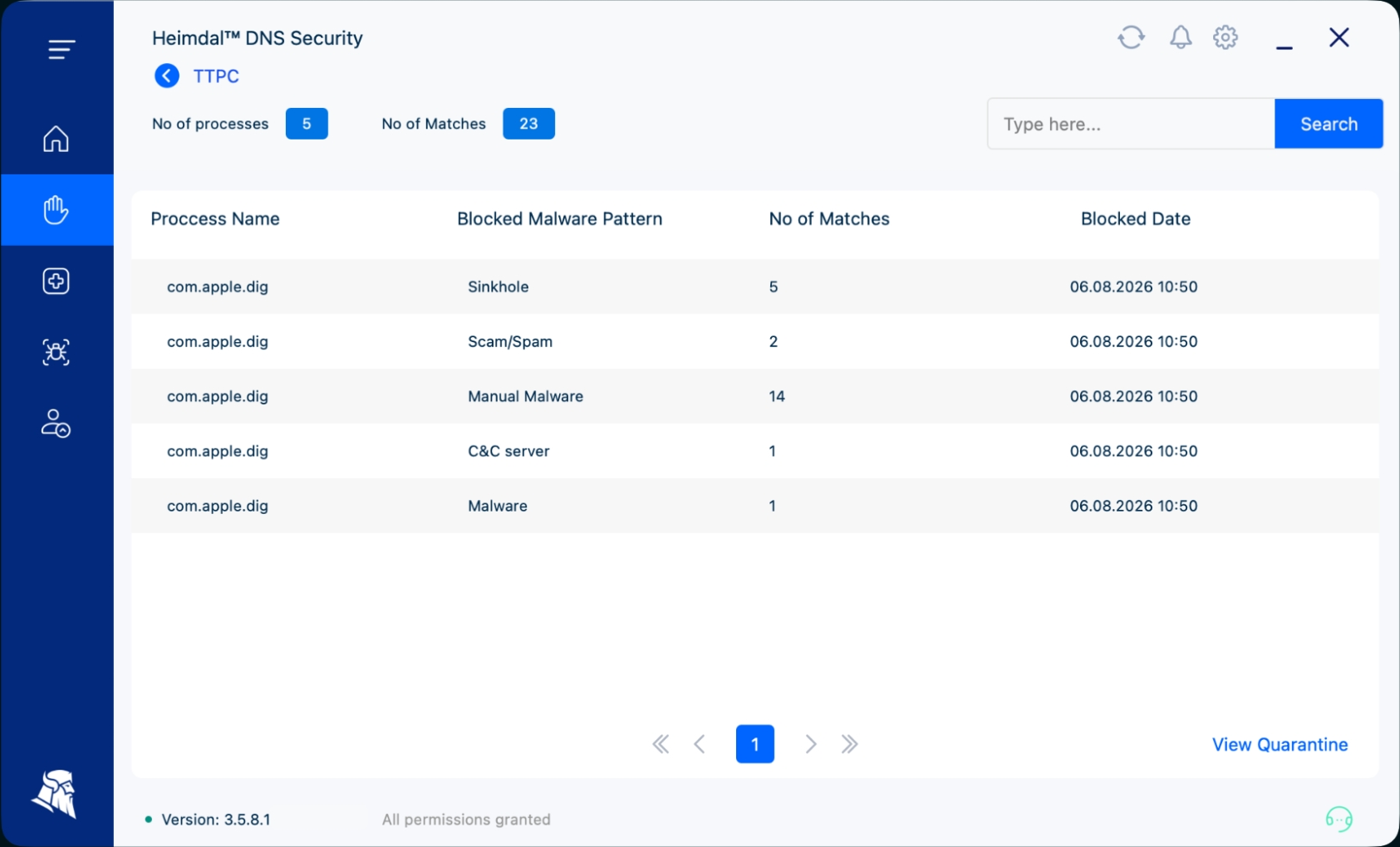1400x847 pixels.
Task: Click the Search button
Action: pos(1329,124)
